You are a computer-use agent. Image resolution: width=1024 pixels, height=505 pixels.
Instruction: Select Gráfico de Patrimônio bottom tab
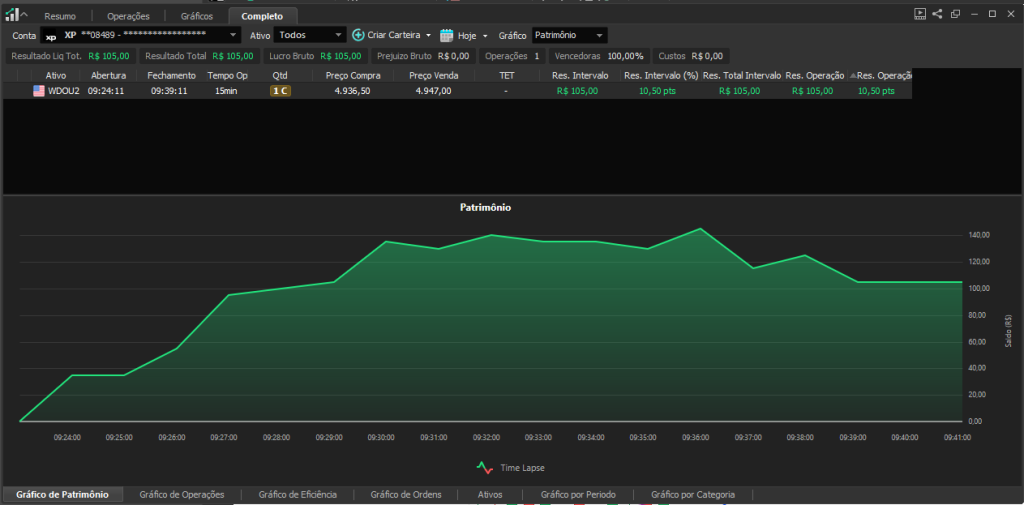(63, 495)
